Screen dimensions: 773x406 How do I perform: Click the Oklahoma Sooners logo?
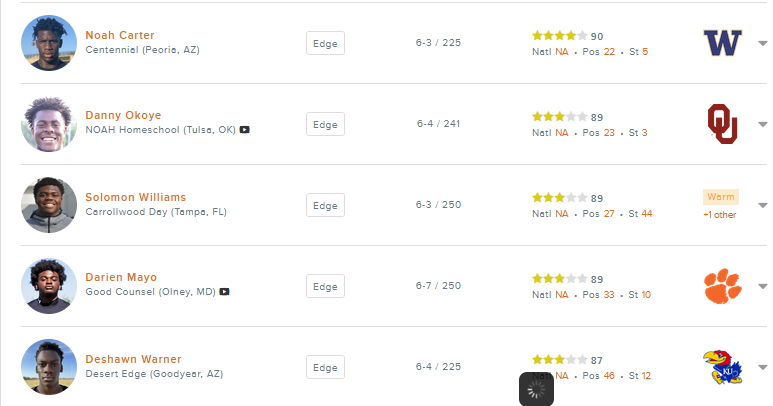tap(722, 124)
